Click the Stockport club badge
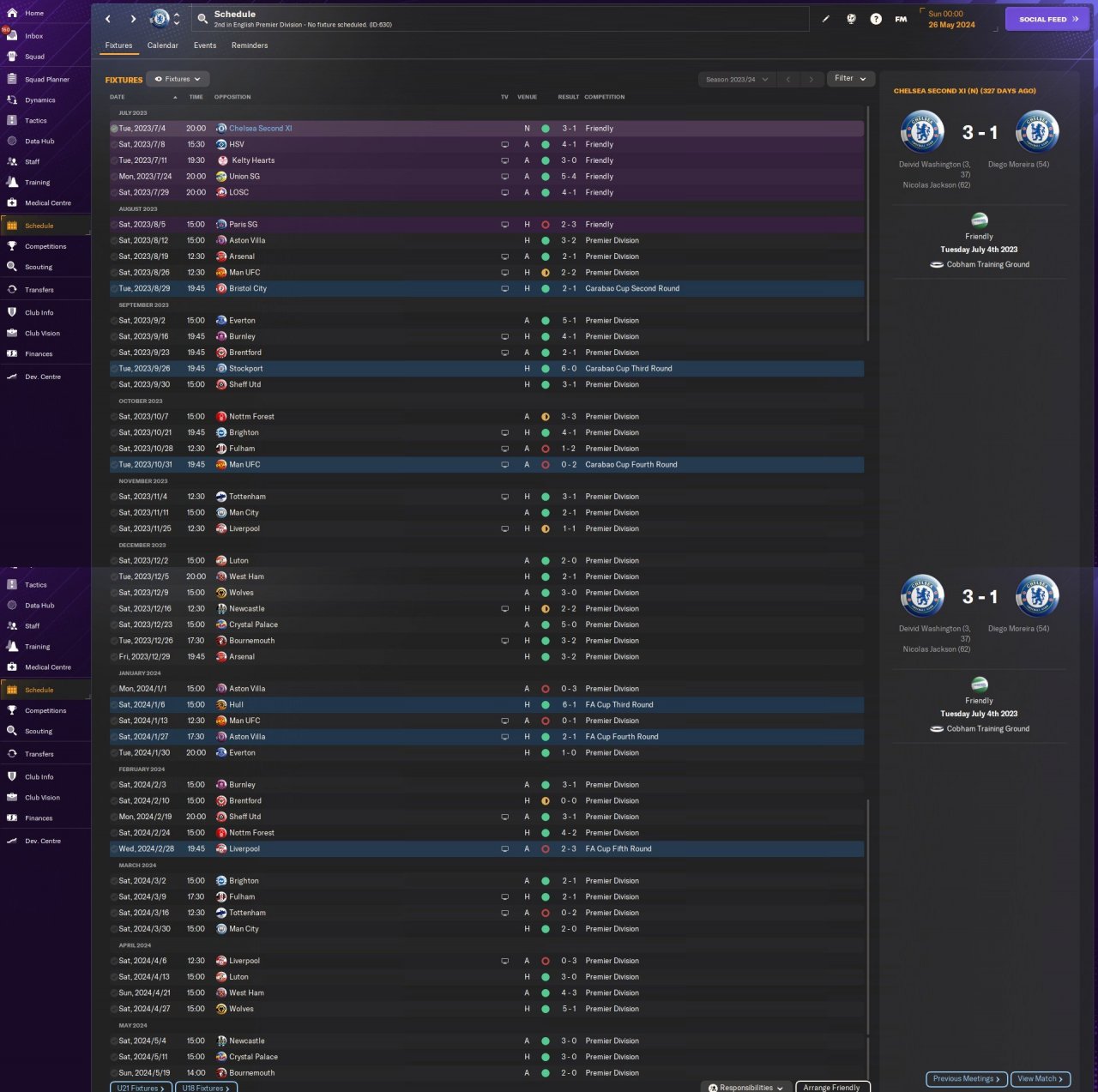 click(221, 369)
